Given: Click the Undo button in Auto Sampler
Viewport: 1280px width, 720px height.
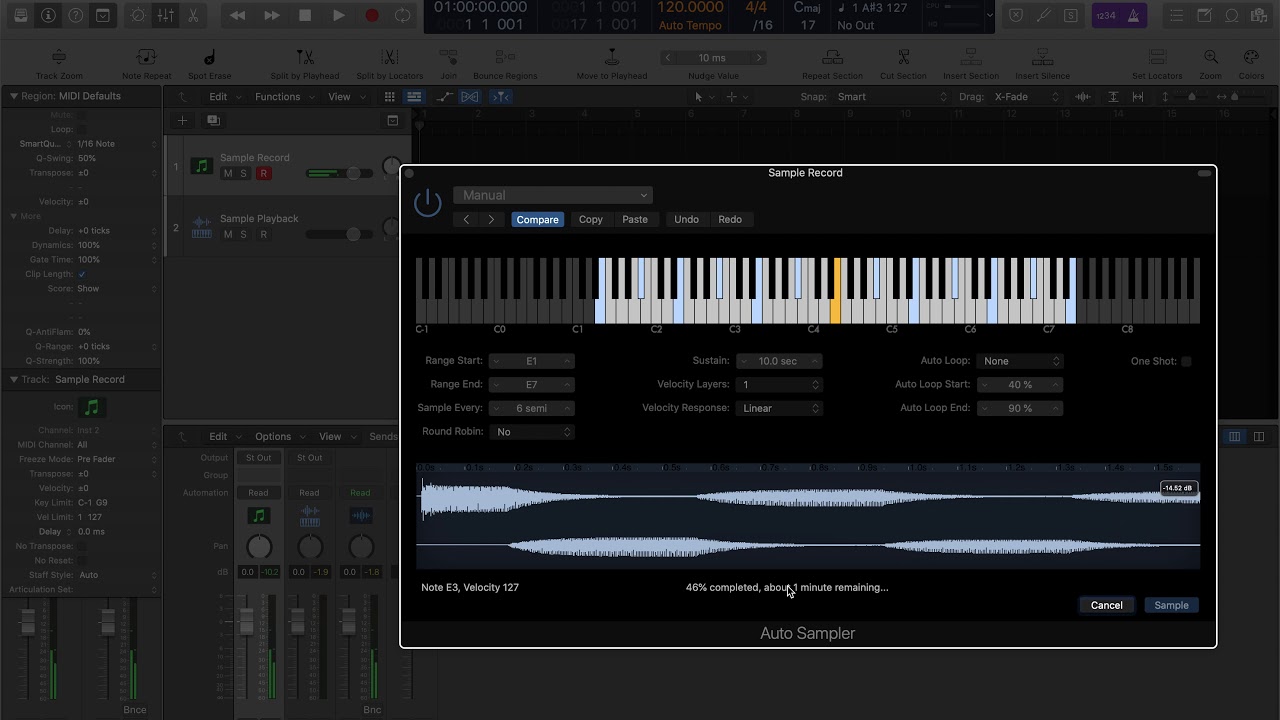Looking at the screenshot, I should (686, 220).
